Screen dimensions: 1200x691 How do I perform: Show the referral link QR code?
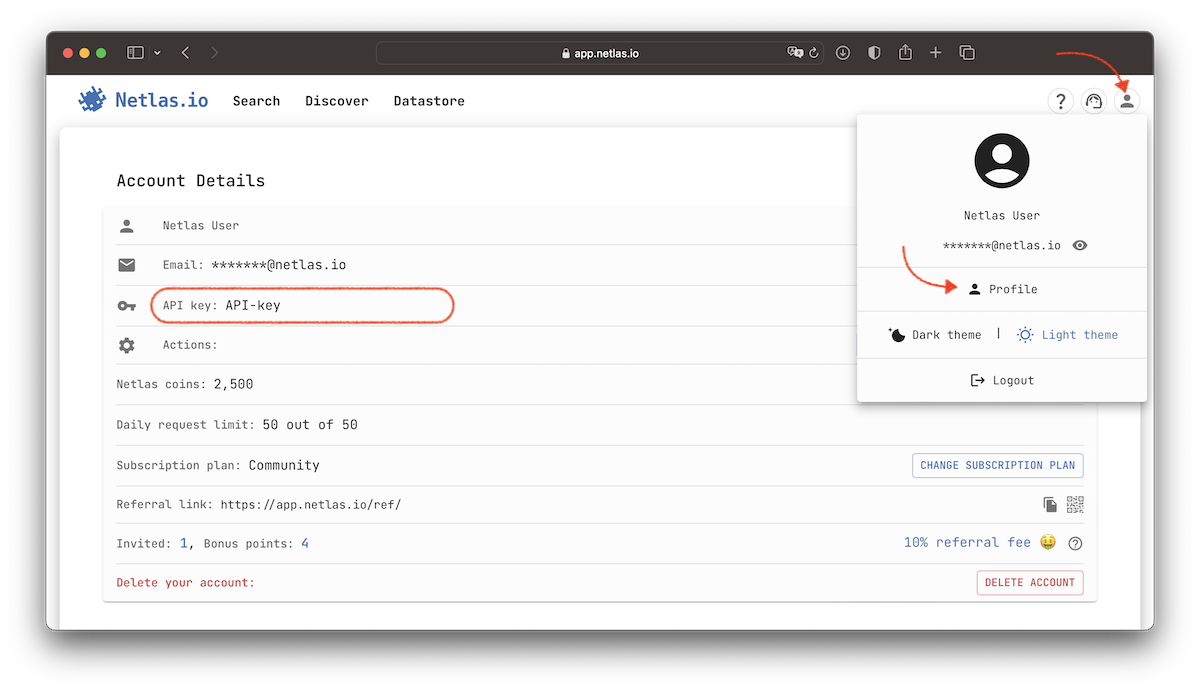(1075, 504)
